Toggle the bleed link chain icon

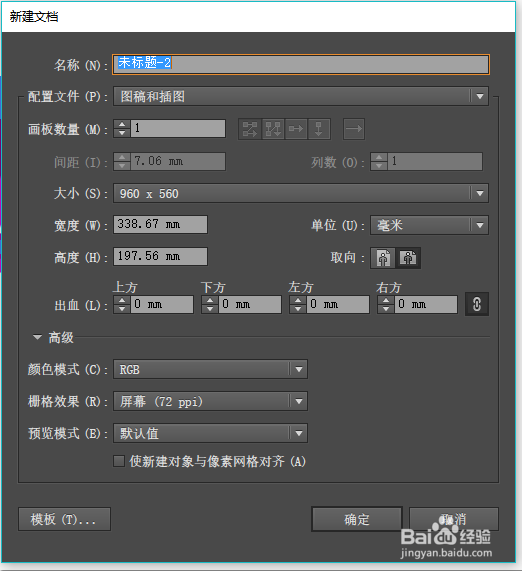click(x=477, y=304)
